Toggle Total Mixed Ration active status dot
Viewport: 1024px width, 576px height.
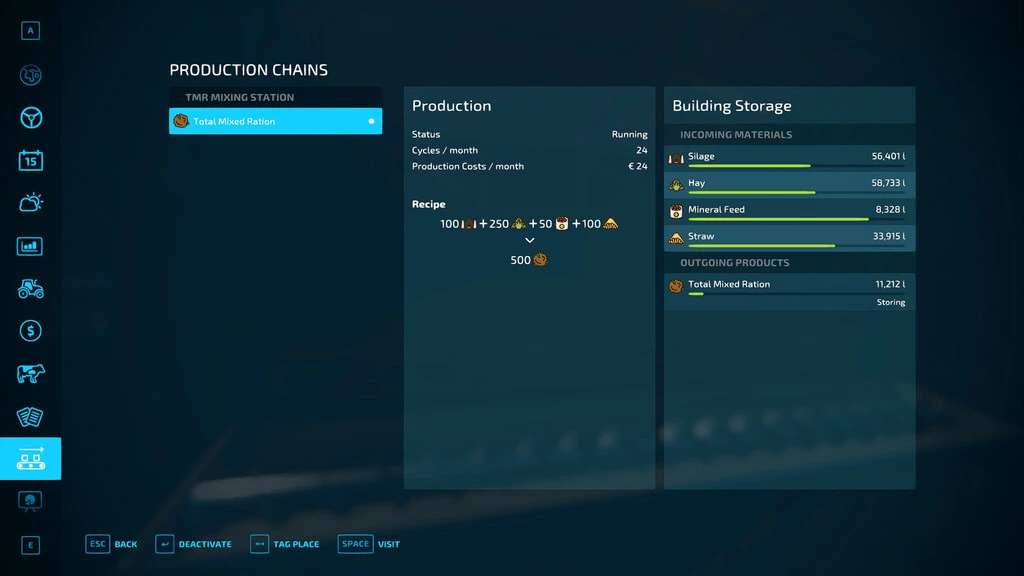pyautogui.click(x=371, y=121)
